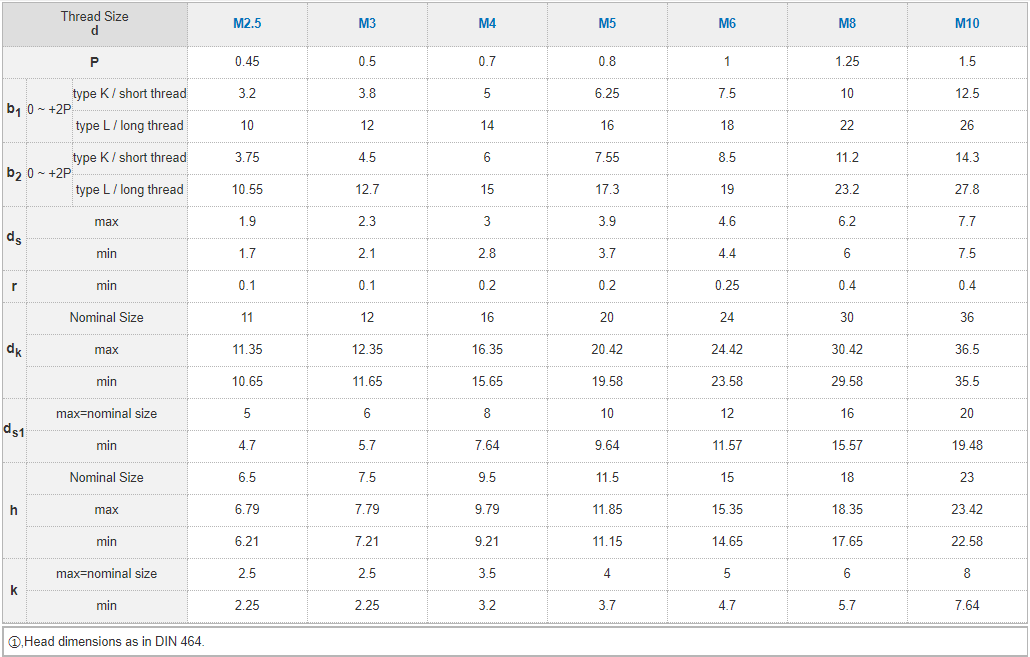This screenshot has width=1030, height=657.
Task: Click the 27.8 value in M10 column
Action: [967, 190]
